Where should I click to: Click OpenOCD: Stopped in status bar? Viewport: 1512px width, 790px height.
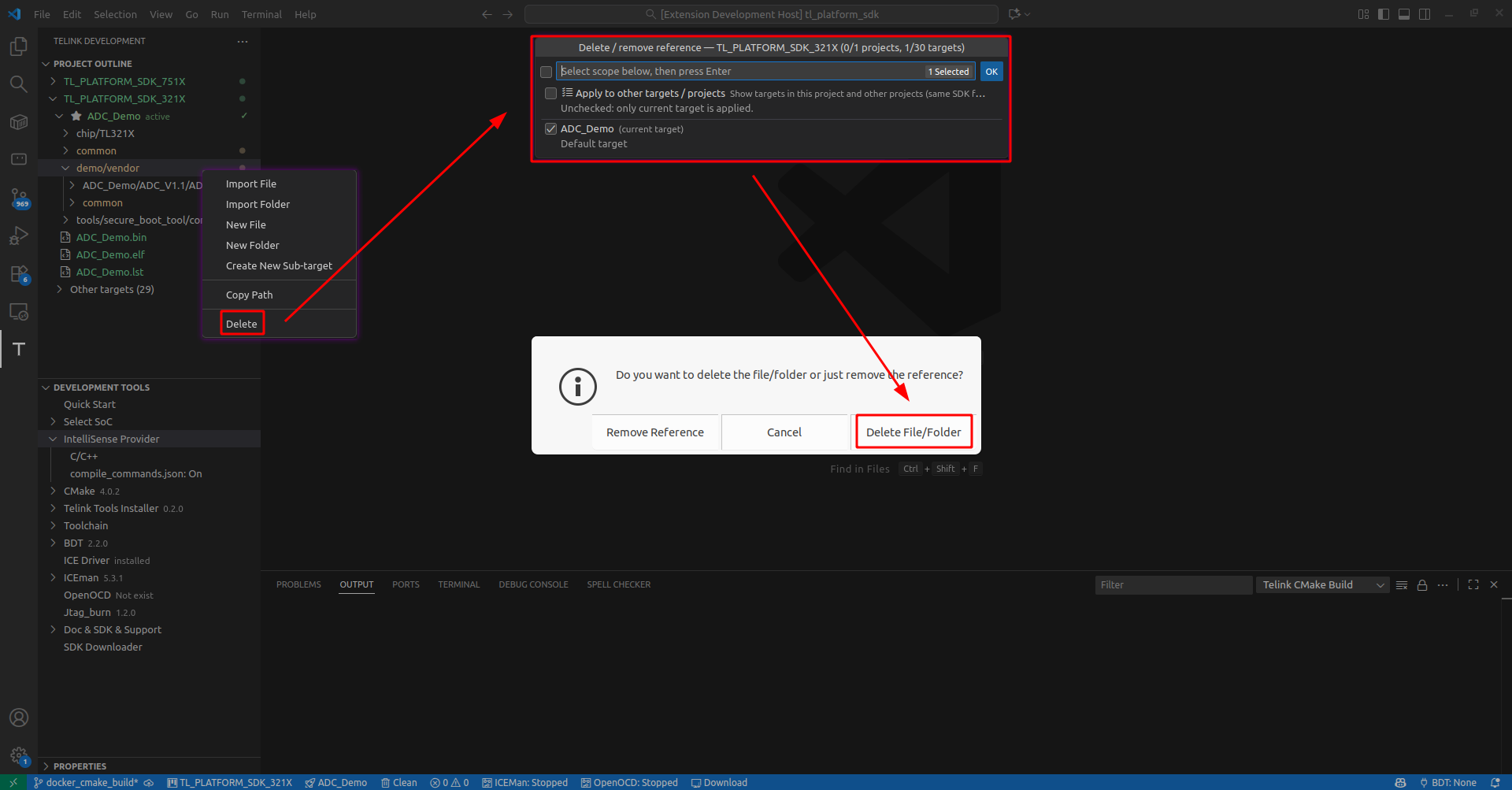(x=629, y=782)
